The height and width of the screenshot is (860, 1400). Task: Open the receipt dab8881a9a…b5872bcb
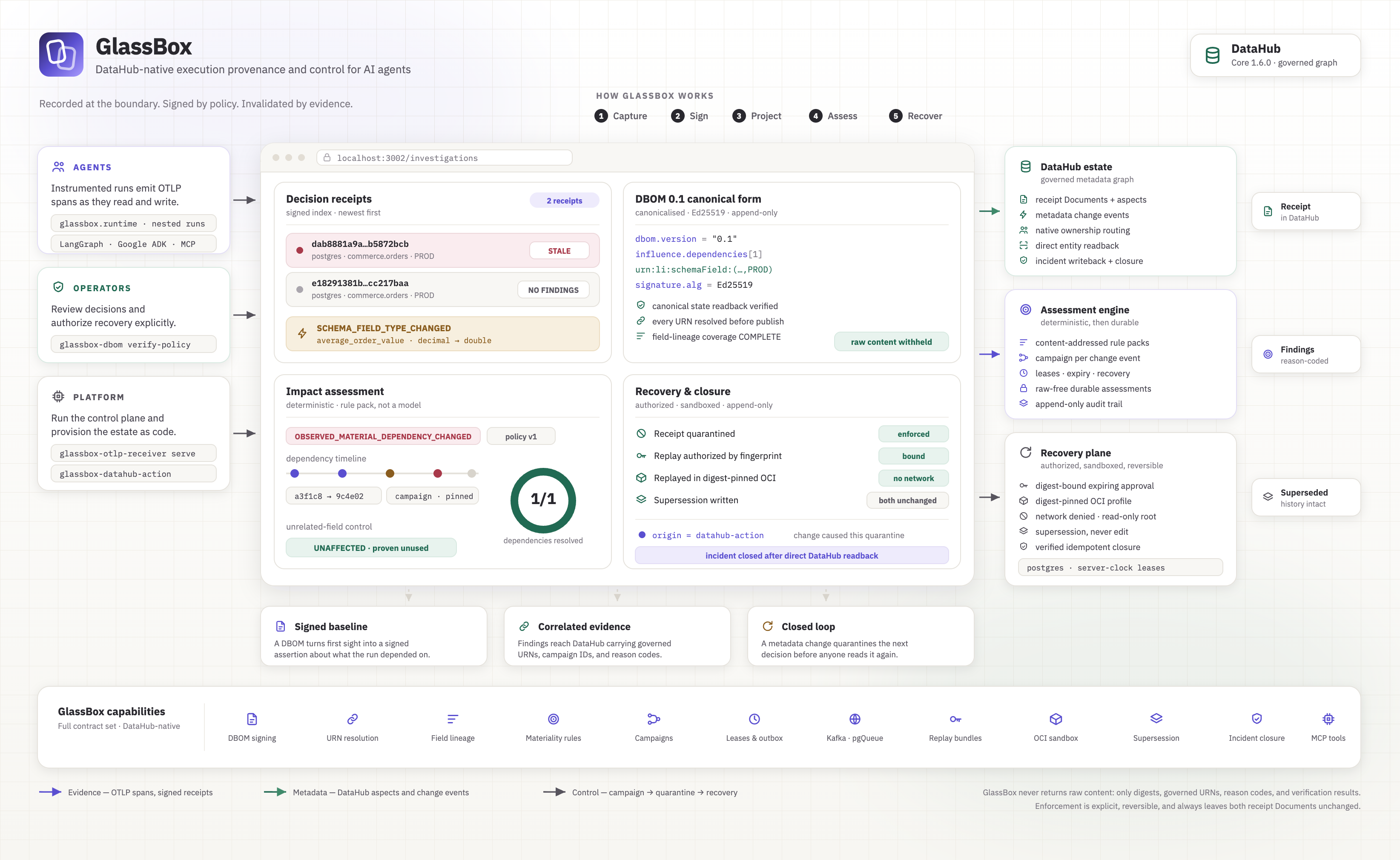pyautogui.click(x=442, y=250)
